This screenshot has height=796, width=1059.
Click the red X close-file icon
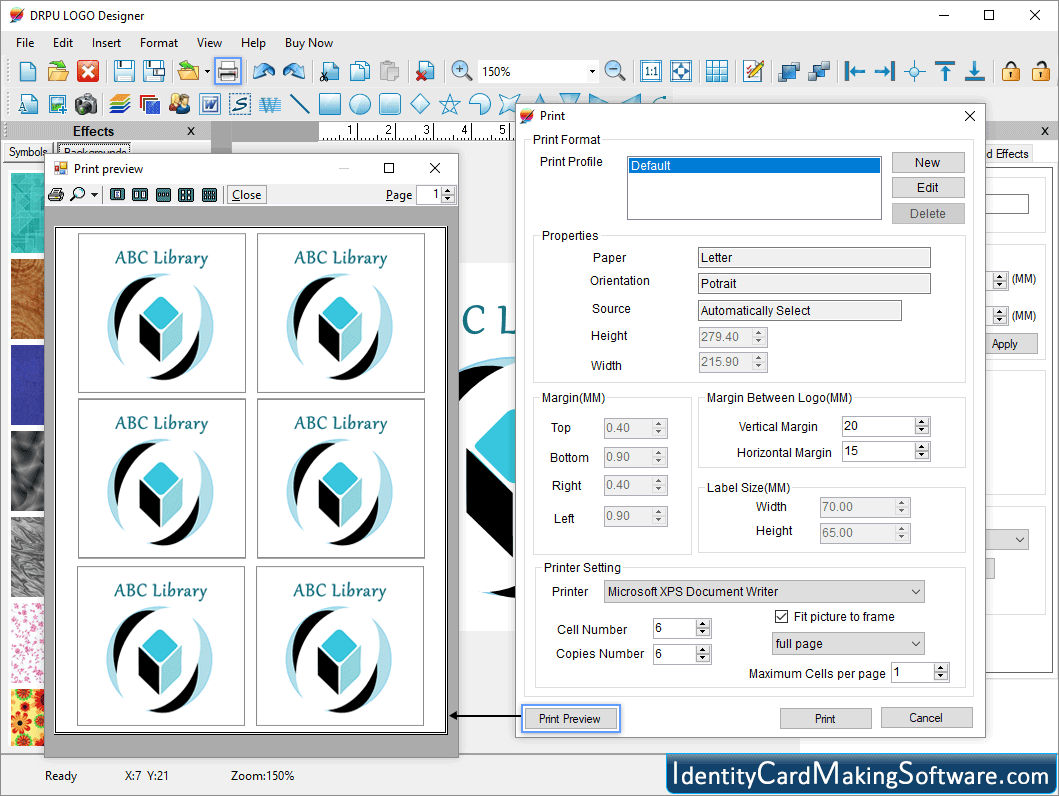pos(88,71)
